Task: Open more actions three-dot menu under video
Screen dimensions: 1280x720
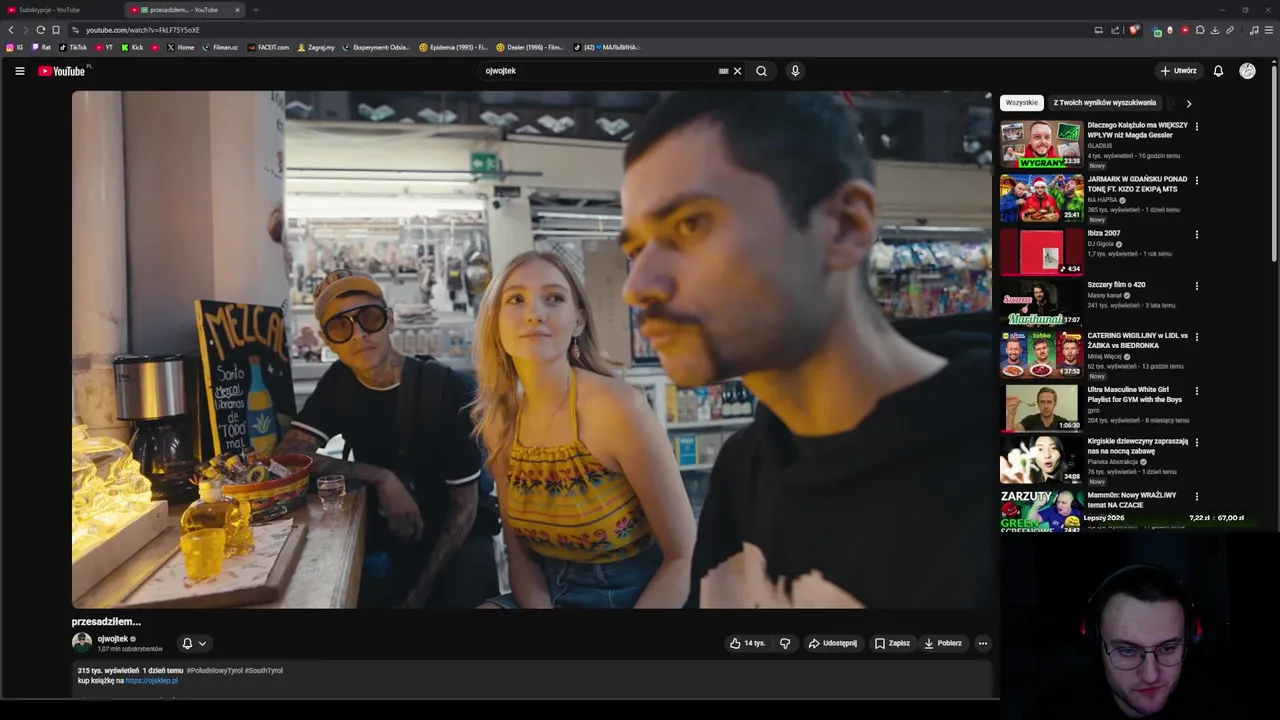Action: (x=983, y=643)
